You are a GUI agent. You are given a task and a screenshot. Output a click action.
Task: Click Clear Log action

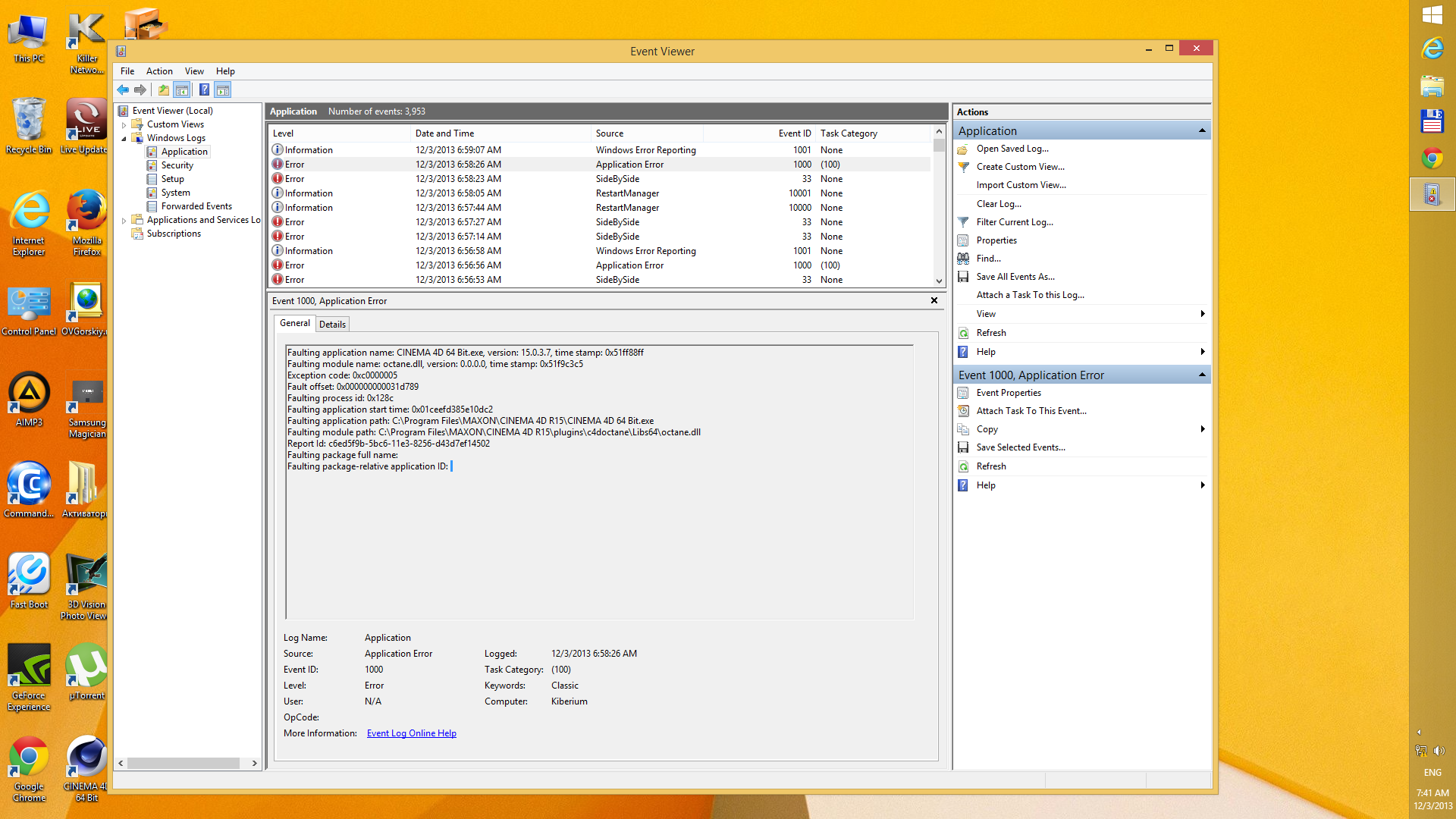pyautogui.click(x=999, y=204)
